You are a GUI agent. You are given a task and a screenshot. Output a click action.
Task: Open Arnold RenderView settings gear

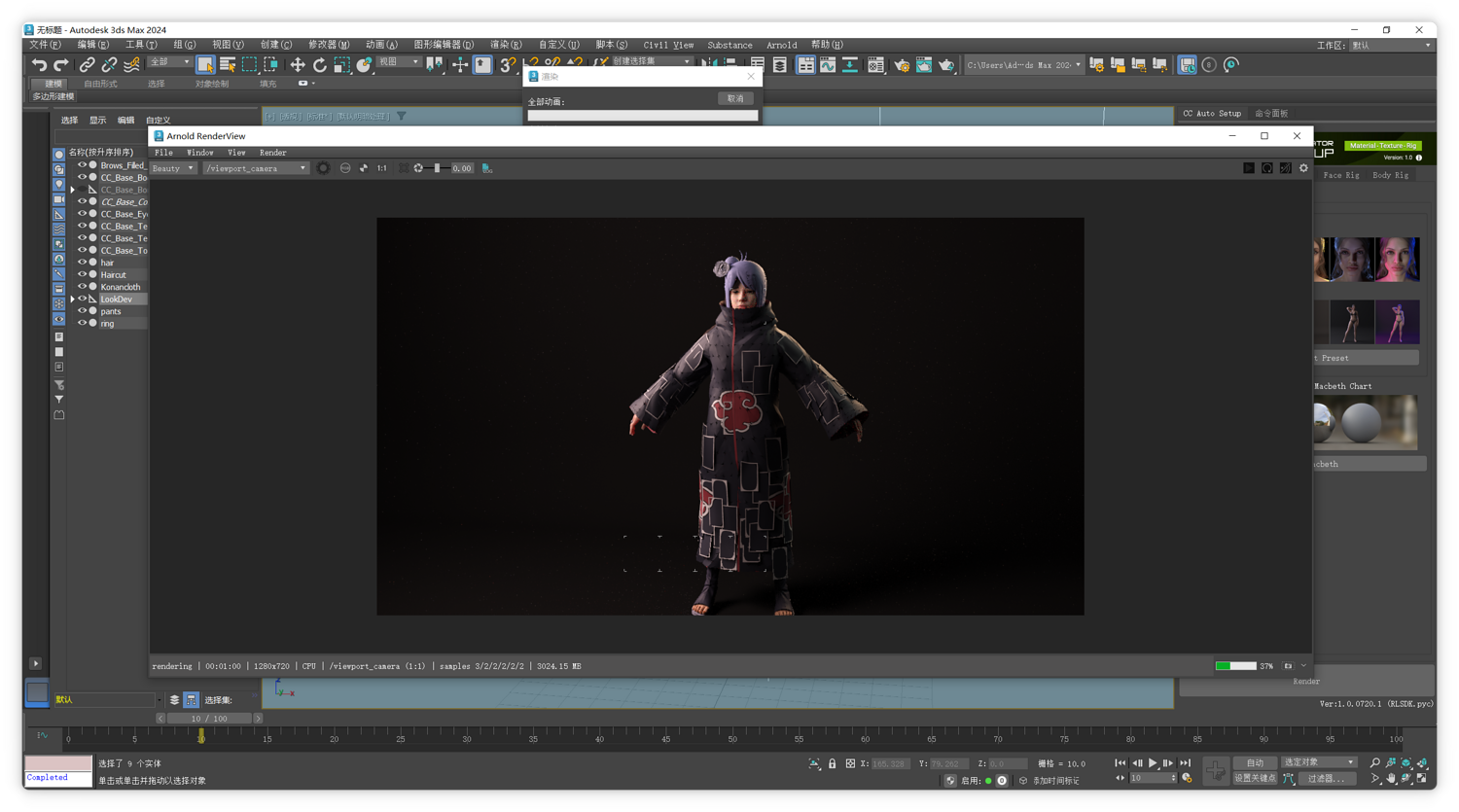(1303, 168)
